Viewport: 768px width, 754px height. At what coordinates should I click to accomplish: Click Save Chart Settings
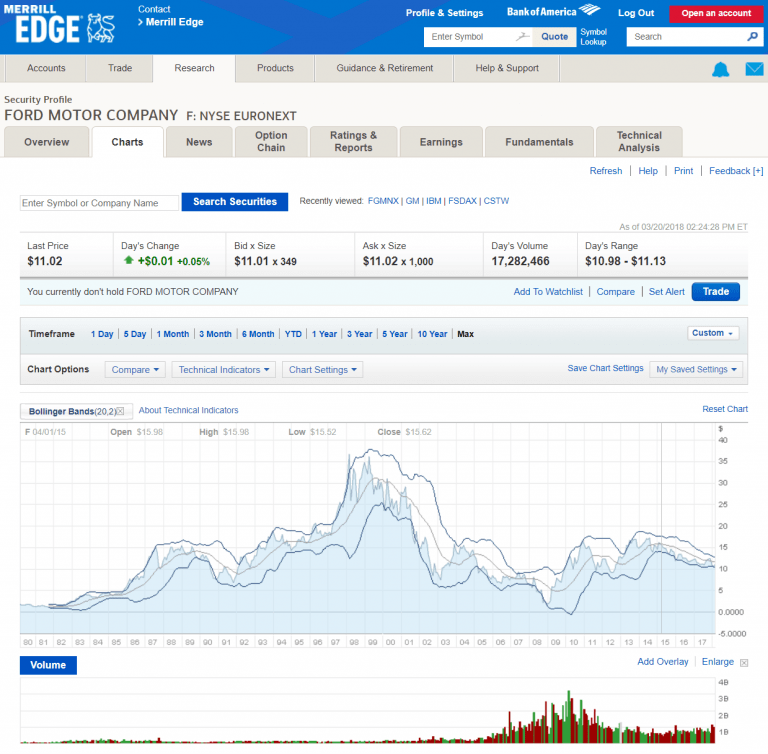coord(605,368)
